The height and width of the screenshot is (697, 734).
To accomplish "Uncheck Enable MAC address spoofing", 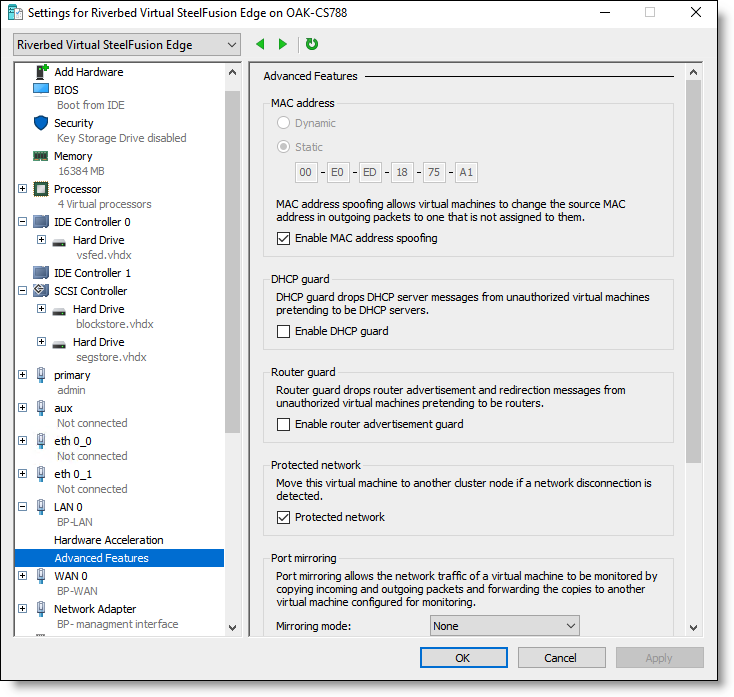I will coord(283,238).
